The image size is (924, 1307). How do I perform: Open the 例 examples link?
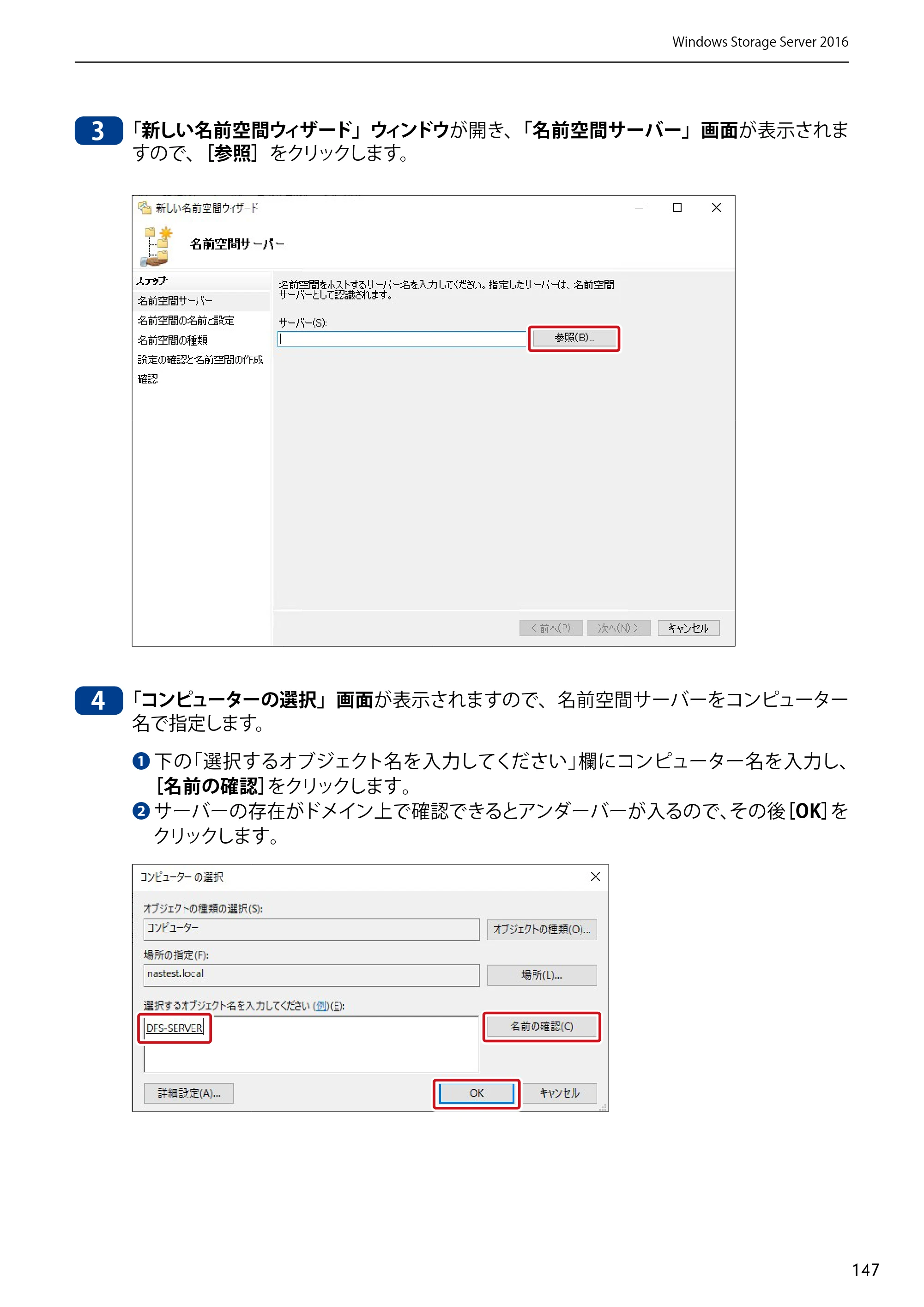(322, 1006)
